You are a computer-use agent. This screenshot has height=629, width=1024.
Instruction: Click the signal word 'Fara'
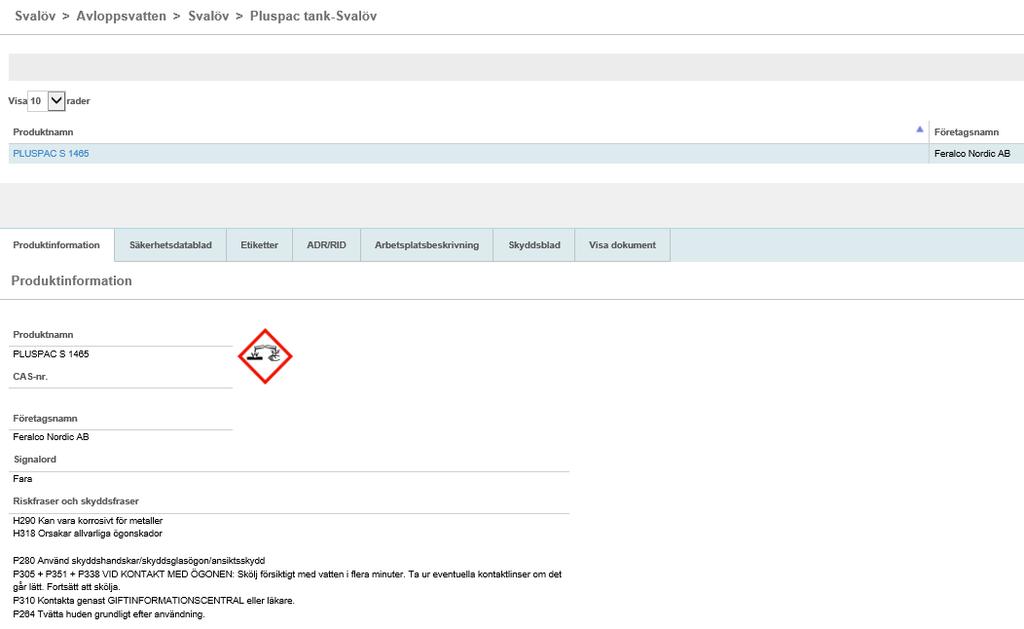coord(22,479)
